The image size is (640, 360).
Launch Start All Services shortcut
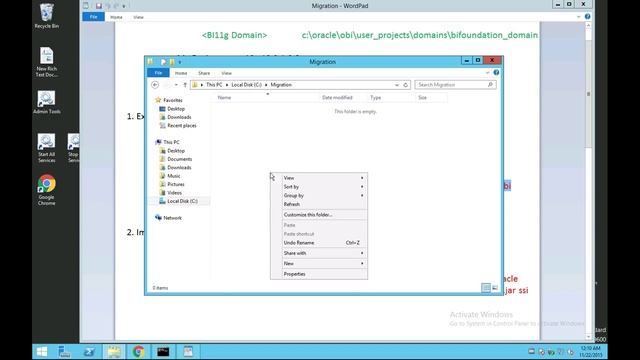47,148
